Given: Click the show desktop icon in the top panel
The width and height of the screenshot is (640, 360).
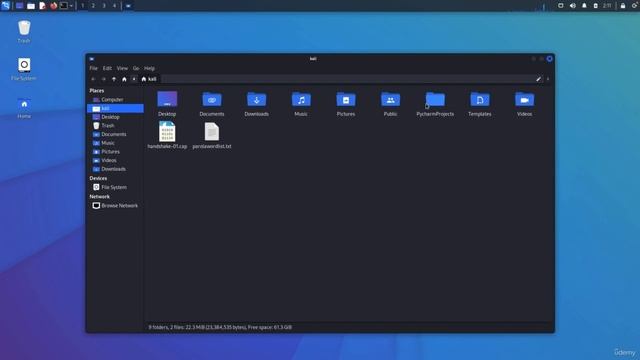Looking at the screenshot, I should point(19,6).
